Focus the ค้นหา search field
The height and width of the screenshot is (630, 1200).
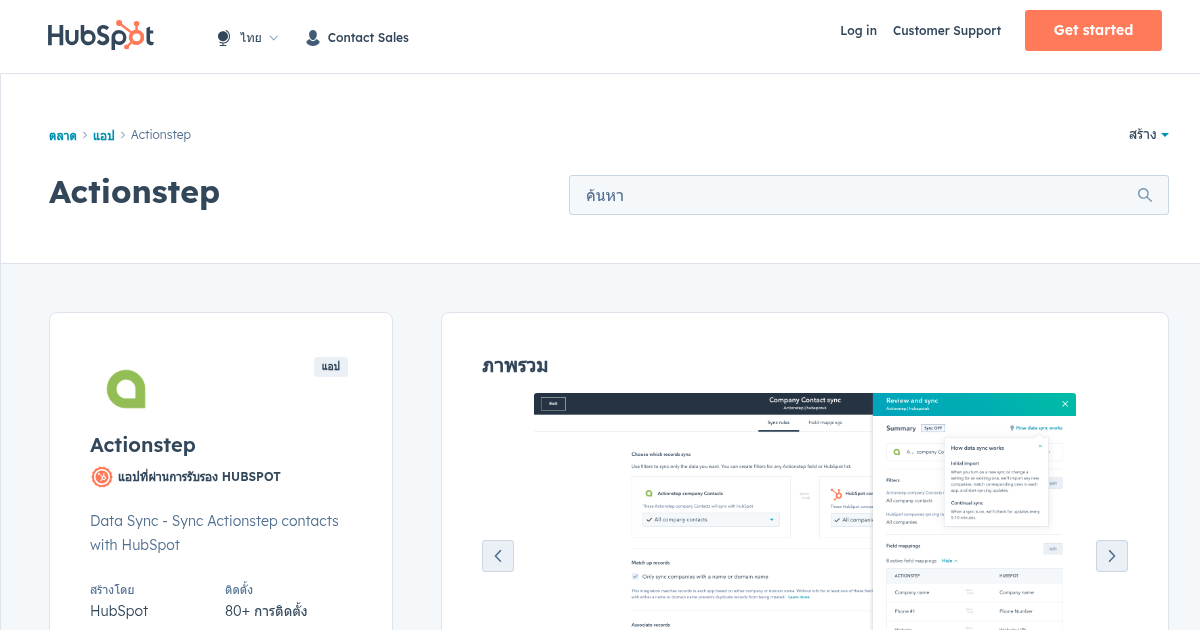pyautogui.click(x=868, y=195)
